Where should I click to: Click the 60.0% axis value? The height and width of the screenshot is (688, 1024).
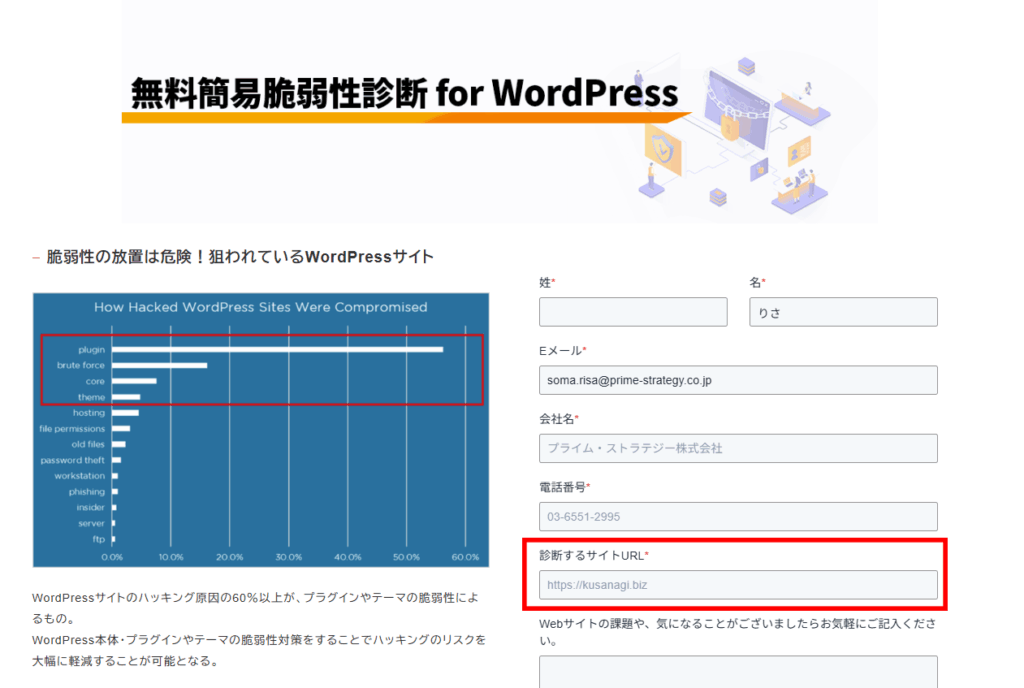(x=465, y=557)
